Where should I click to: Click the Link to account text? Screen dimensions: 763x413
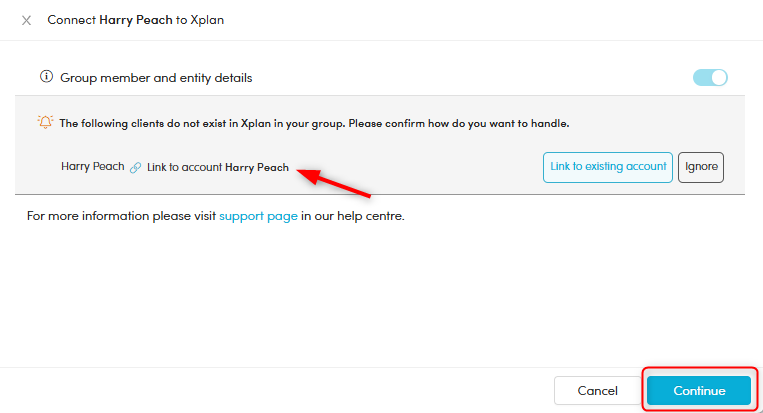pos(185,168)
